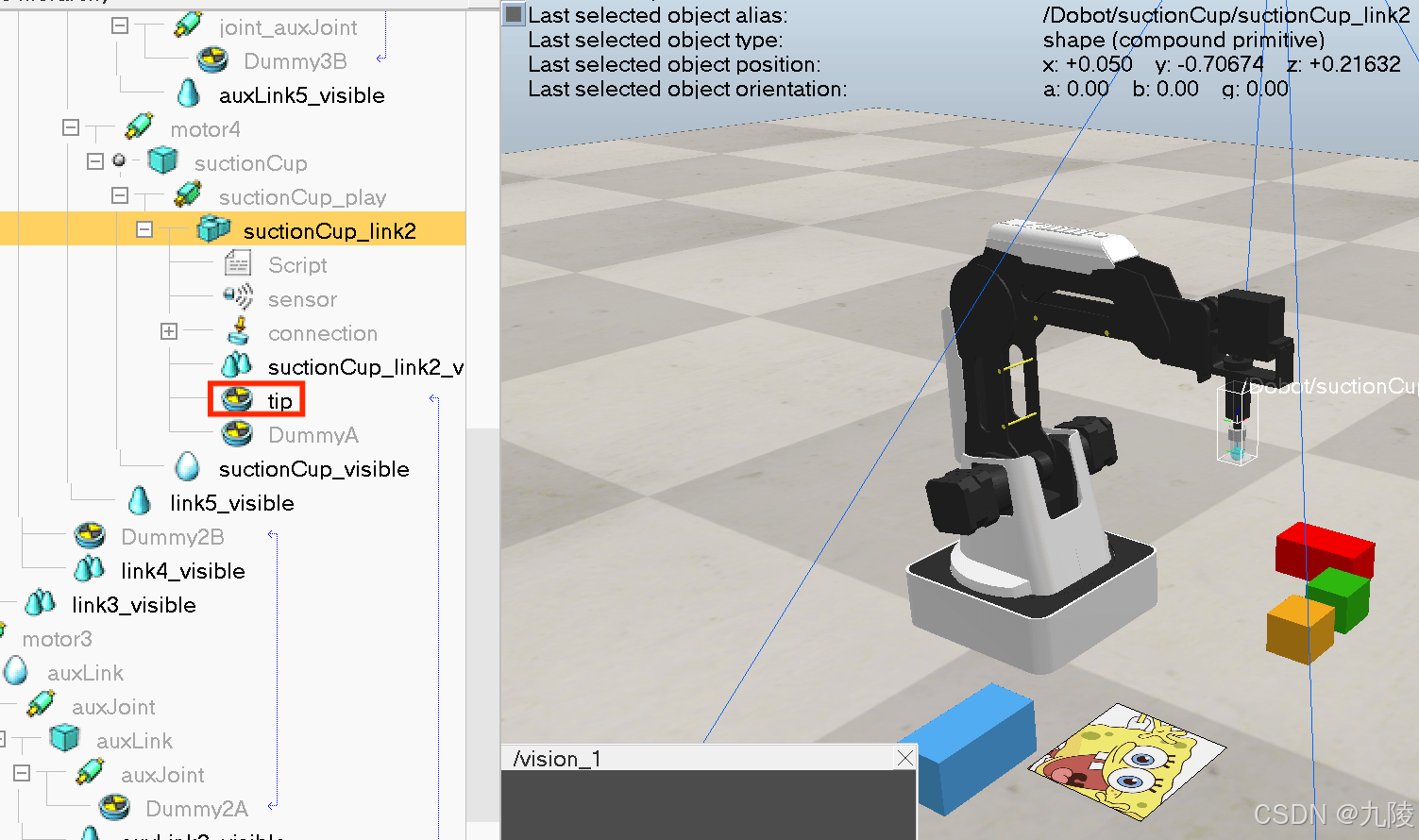
Task: Click the SpongeBob image plane in the scene
Action: (x=1125, y=762)
